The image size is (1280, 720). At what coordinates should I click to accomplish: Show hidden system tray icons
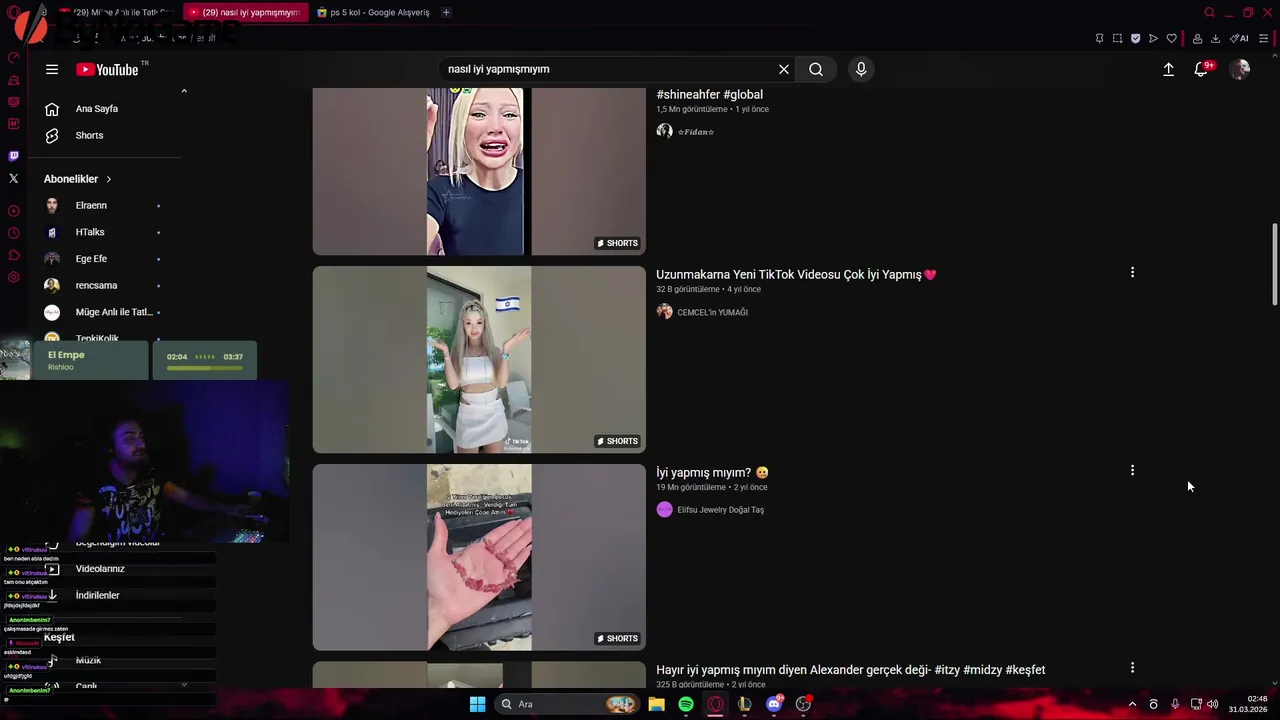pyautogui.click(x=1132, y=704)
